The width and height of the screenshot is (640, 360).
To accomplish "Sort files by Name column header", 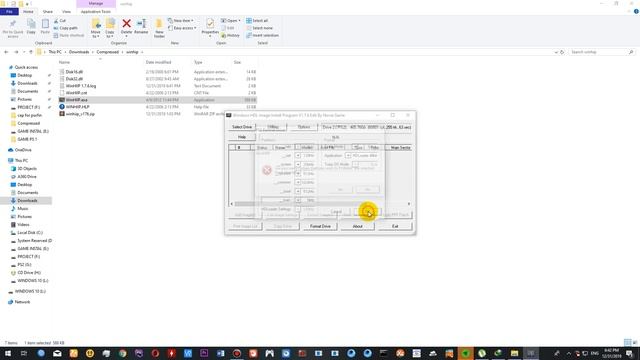I will pos(64,62).
